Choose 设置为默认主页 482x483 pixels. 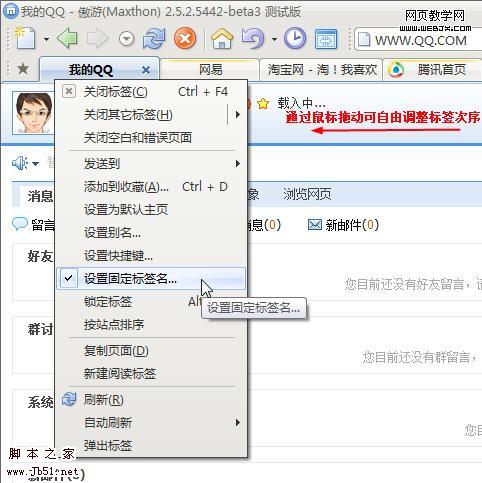point(151,210)
